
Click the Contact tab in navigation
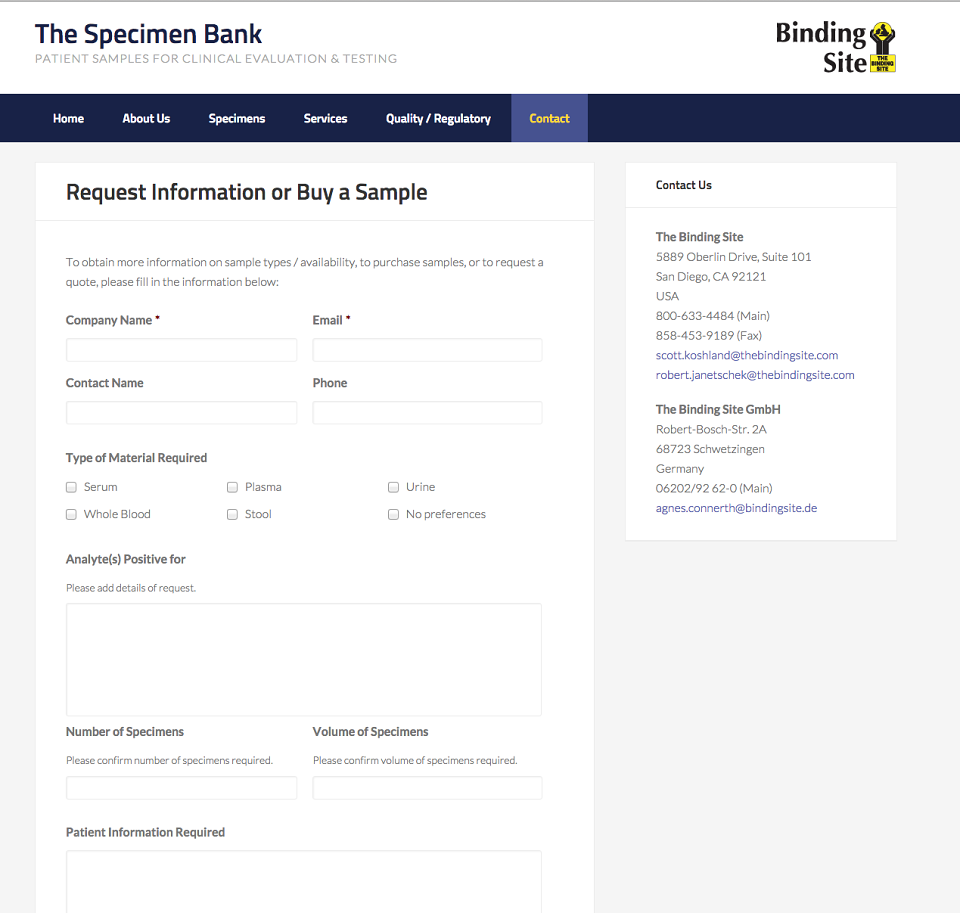(549, 118)
